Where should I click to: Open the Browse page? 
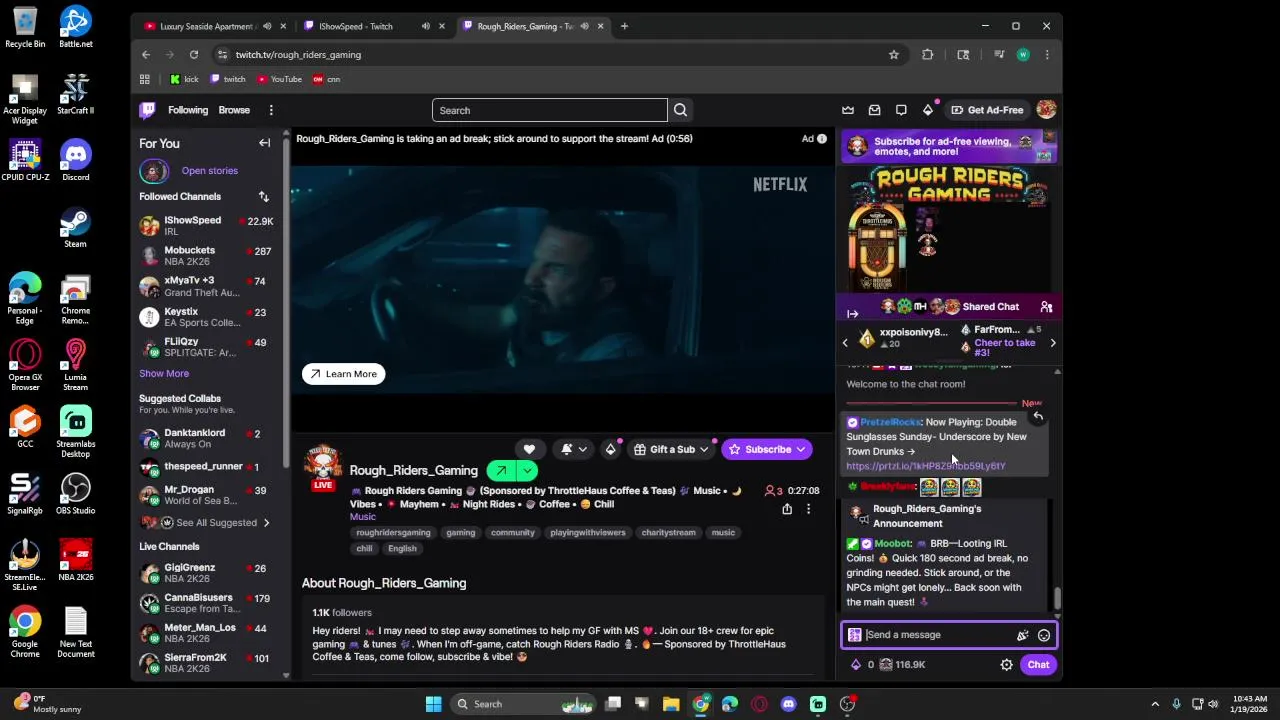(234, 110)
